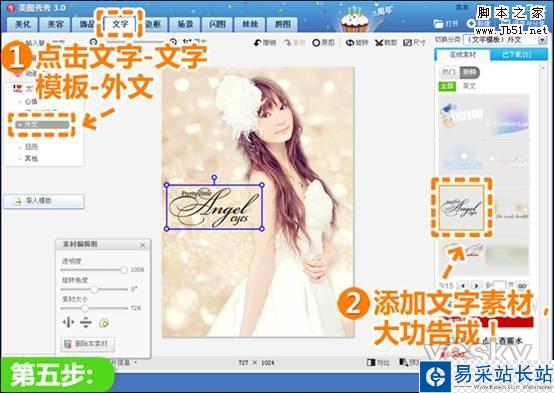Pick the purple gradient text template thumbnail
The width and height of the screenshot is (554, 393).
508,118
